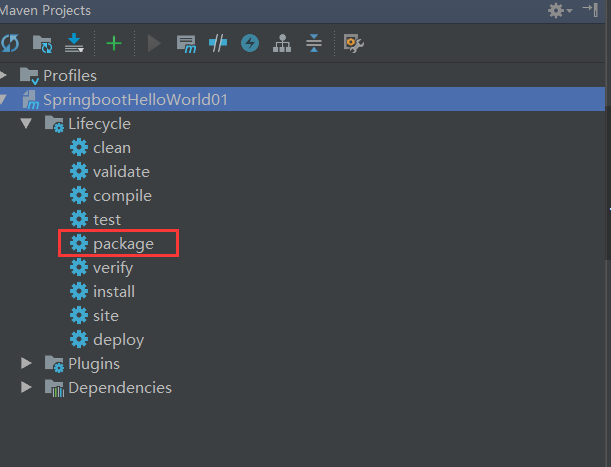The image size is (611, 467).
Task: Click Collapse All icon in toolbar
Action: [314, 43]
